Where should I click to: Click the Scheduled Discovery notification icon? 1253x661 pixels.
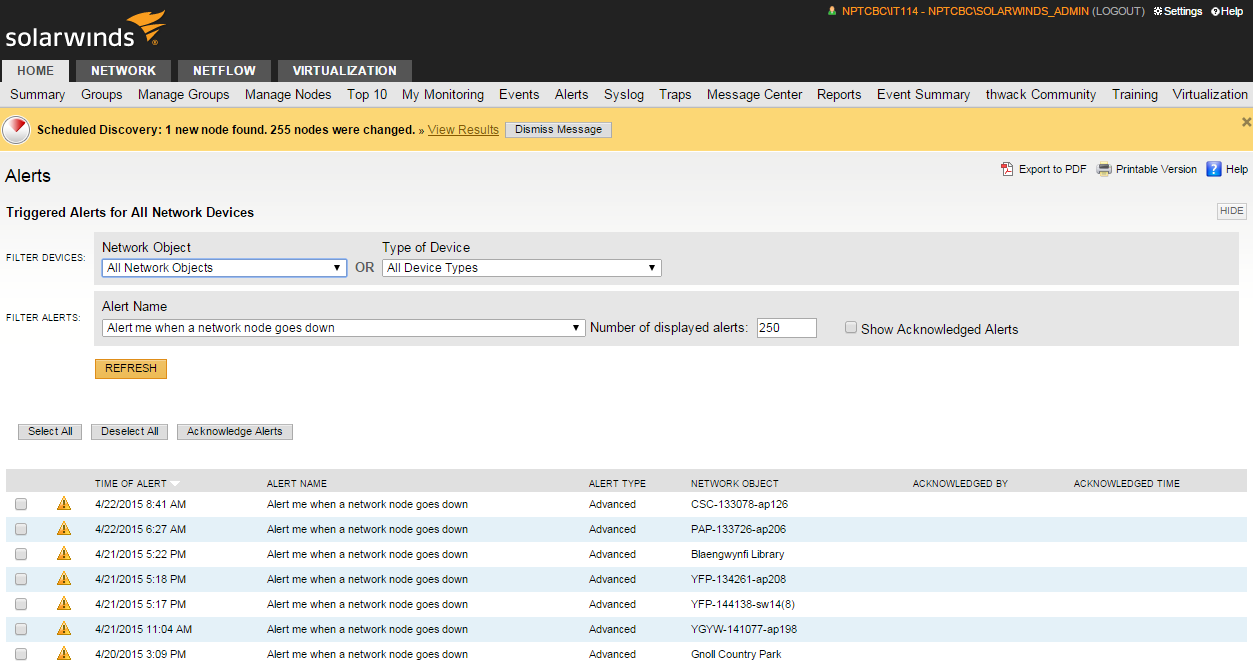pos(17,130)
